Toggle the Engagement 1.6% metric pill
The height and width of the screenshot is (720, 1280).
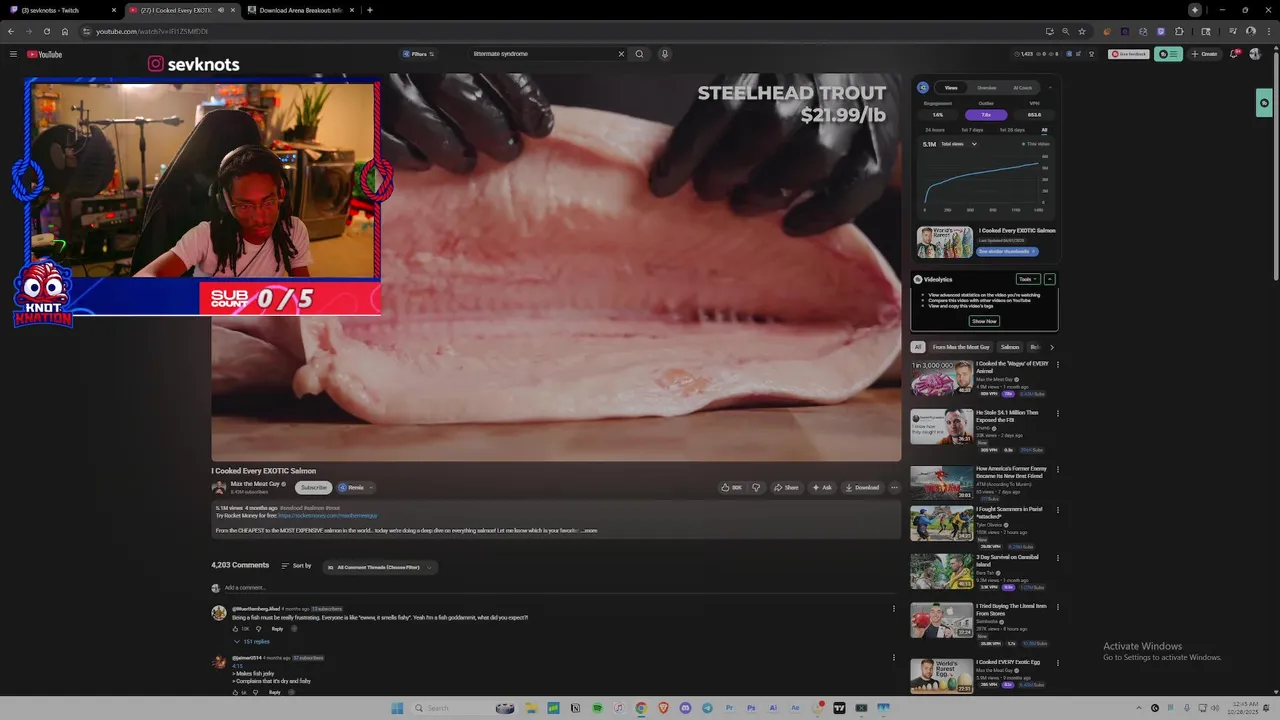tap(937, 115)
